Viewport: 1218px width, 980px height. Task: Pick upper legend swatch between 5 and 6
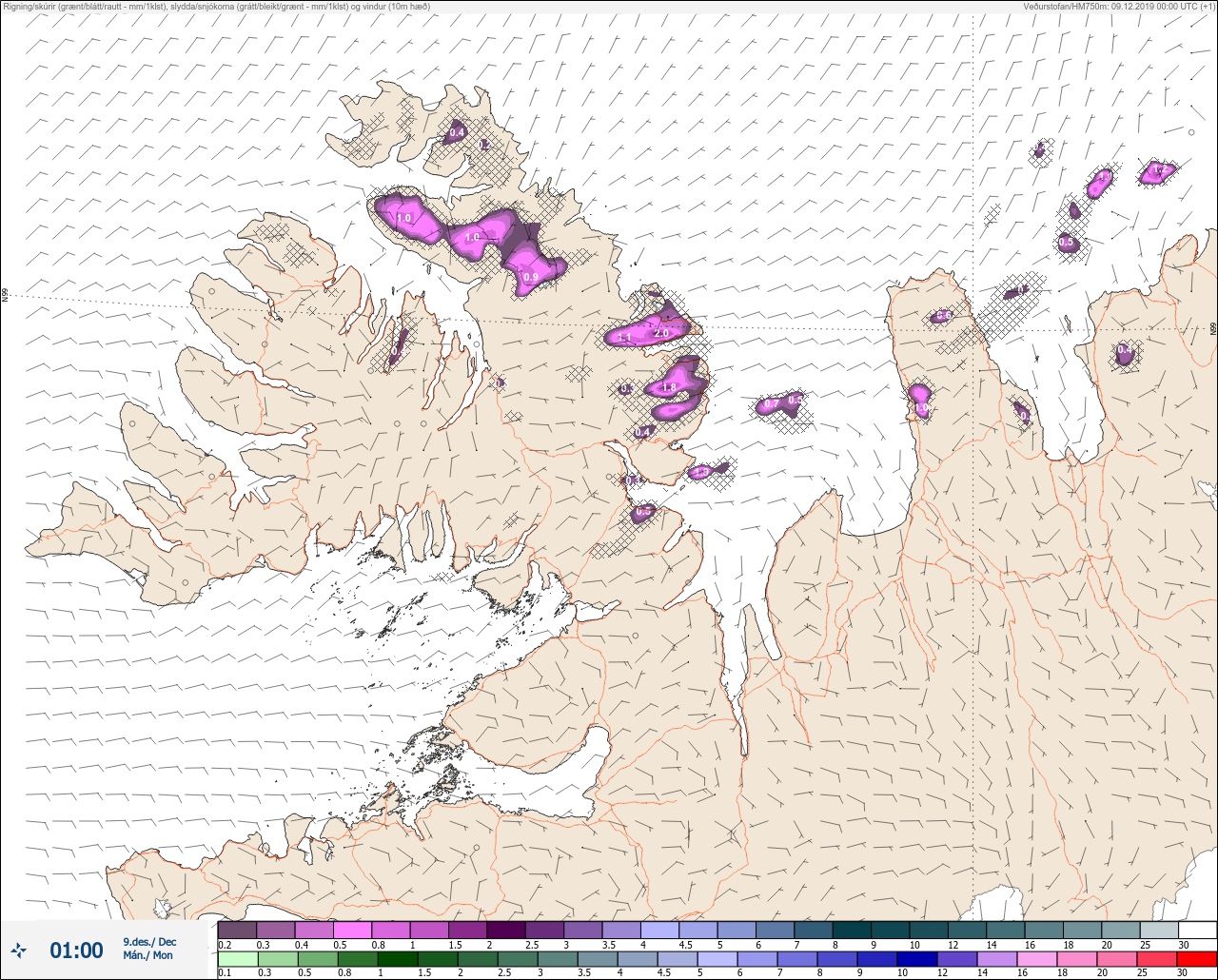(x=737, y=930)
